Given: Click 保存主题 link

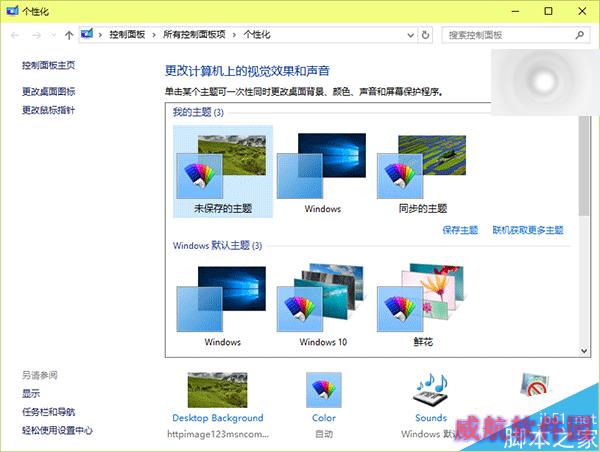Looking at the screenshot, I should pos(460,230).
